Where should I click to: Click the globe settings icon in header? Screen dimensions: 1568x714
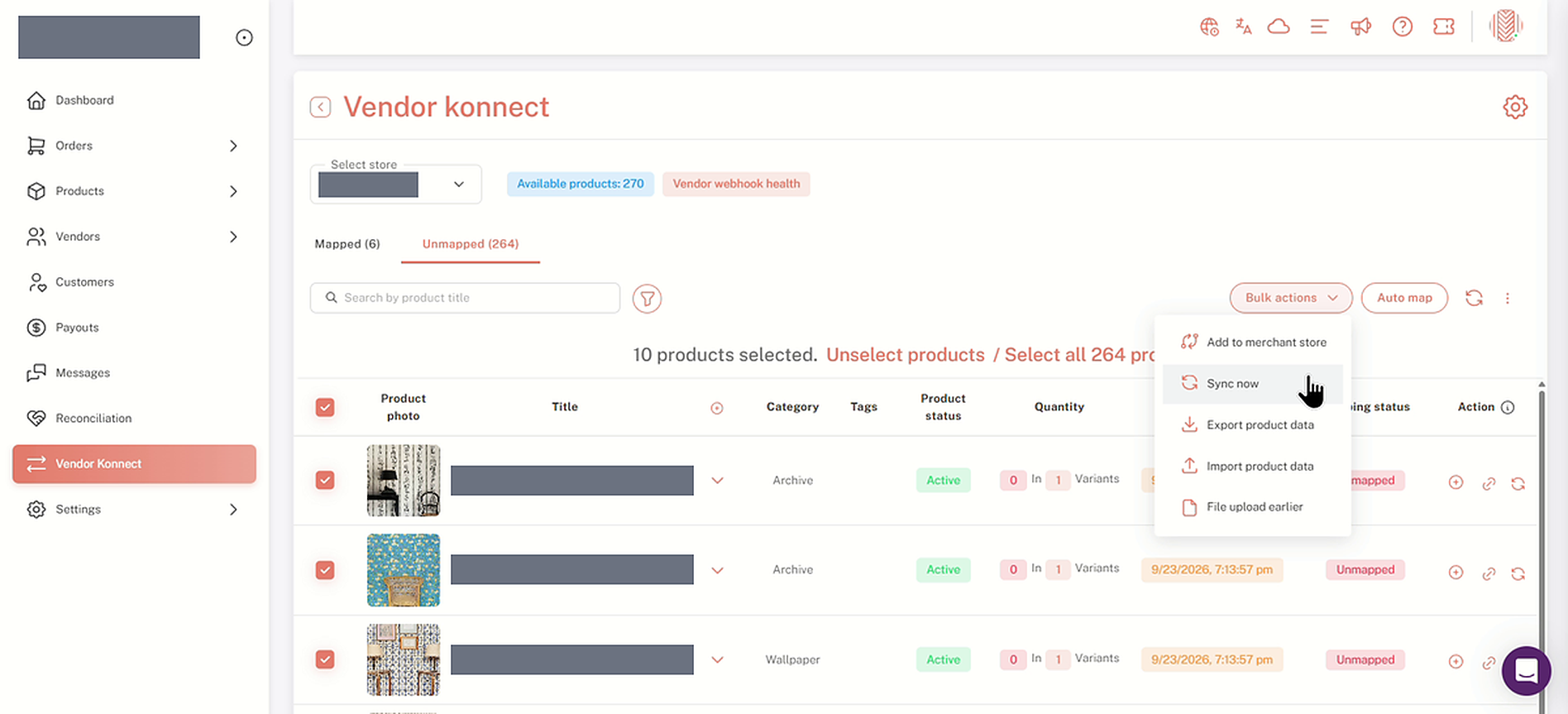(1209, 27)
